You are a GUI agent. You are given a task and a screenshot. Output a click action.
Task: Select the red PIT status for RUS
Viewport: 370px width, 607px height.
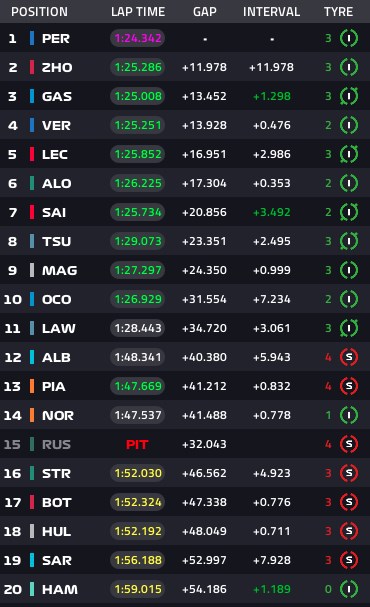click(x=137, y=444)
